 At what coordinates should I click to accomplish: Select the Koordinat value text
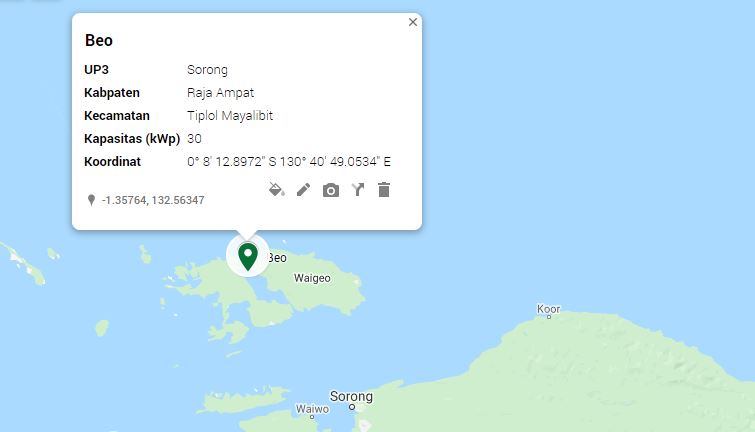pyautogui.click(x=289, y=162)
